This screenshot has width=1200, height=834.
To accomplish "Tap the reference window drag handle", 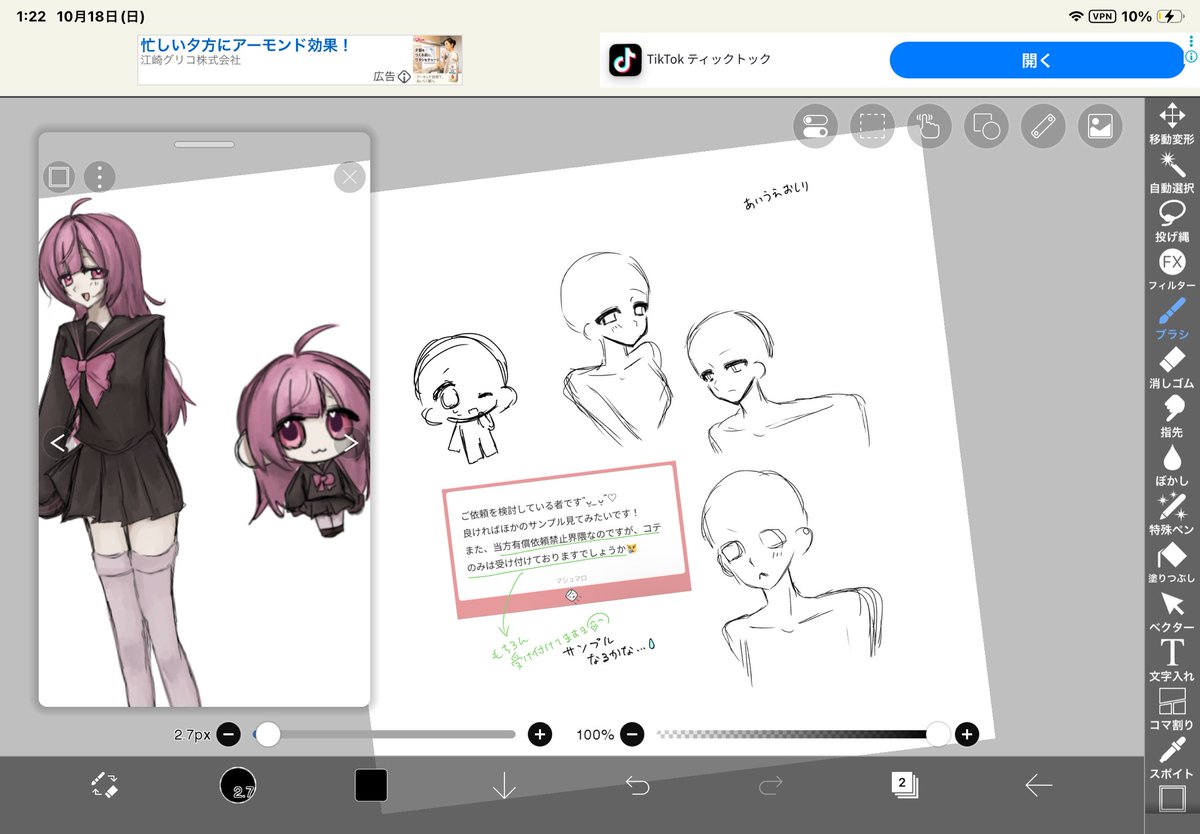I will pos(204,145).
